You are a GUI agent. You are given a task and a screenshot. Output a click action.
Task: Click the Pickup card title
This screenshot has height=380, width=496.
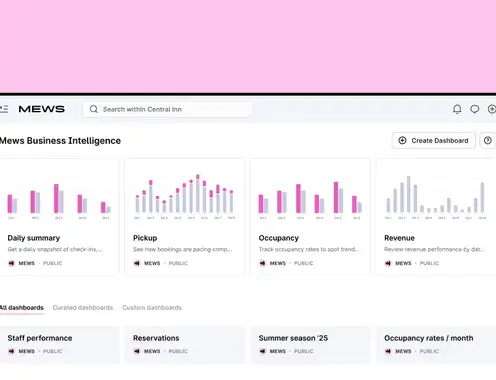pos(145,238)
